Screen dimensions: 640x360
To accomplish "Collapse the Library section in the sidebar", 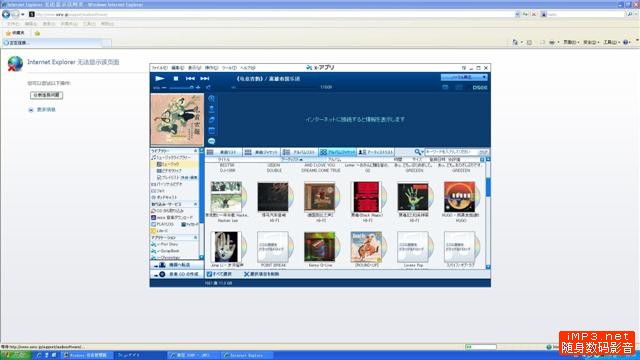I will 196,151.
